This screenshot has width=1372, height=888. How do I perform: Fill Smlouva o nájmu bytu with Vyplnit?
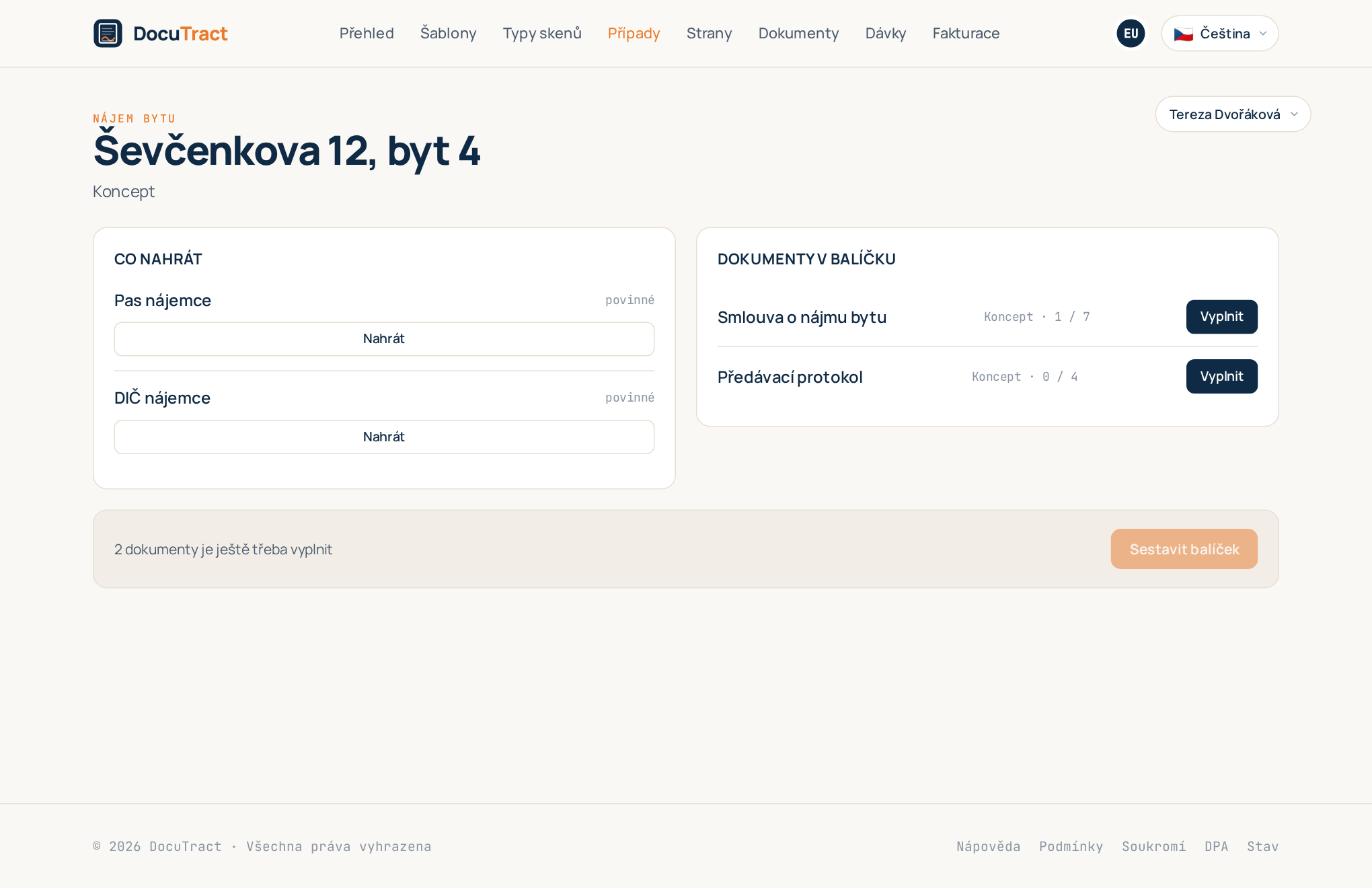coord(1221,316)
